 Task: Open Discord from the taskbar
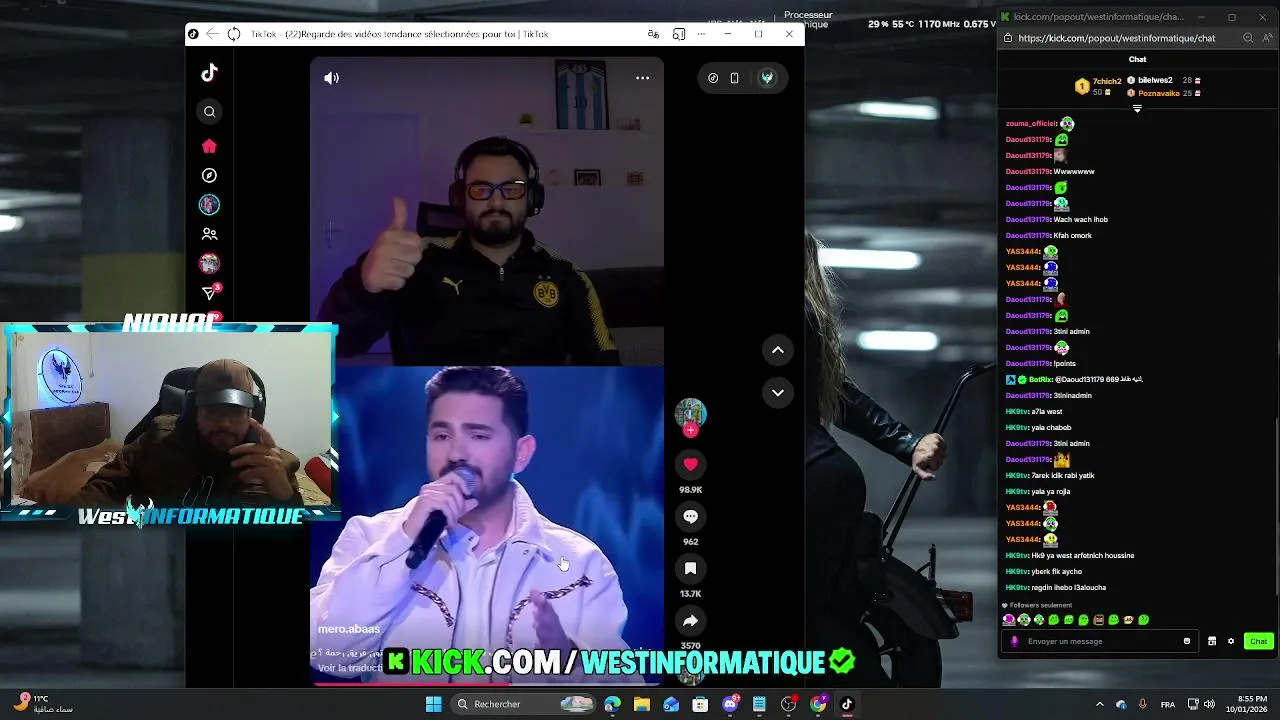pos(730,704)
